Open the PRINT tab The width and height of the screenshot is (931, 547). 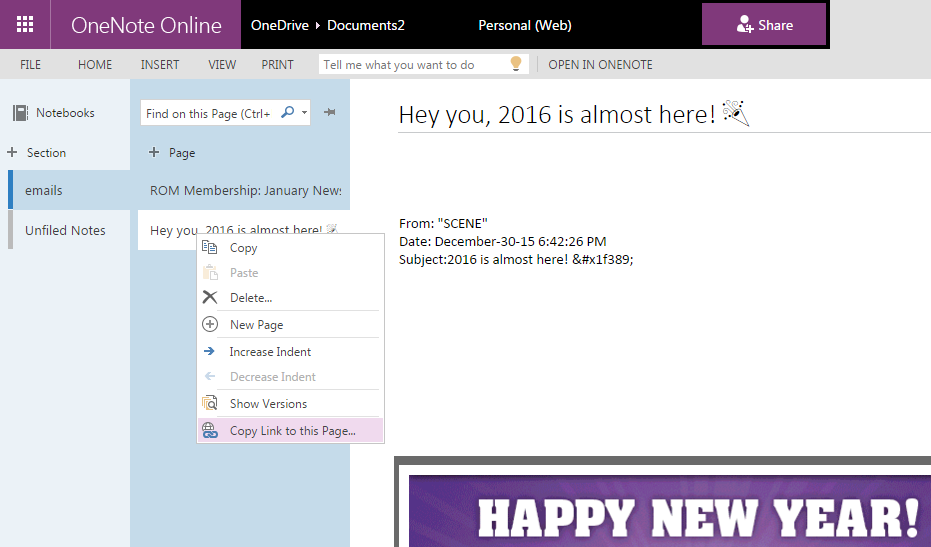(277, 64)
